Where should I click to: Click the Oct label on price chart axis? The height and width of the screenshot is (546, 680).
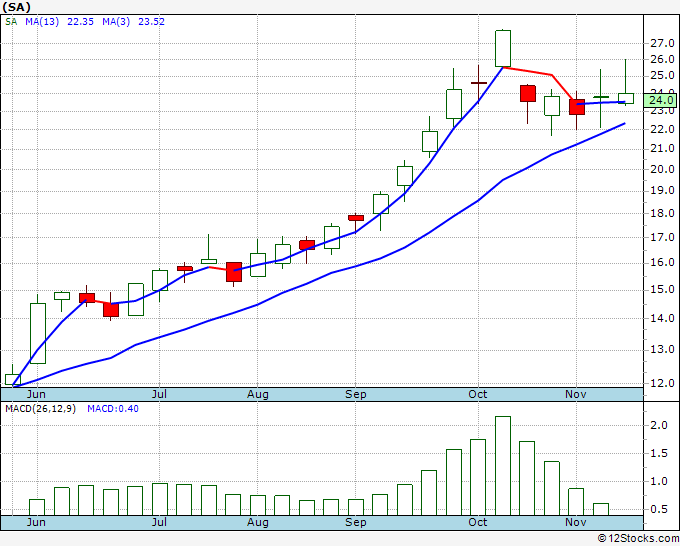(x=479, y=394)
